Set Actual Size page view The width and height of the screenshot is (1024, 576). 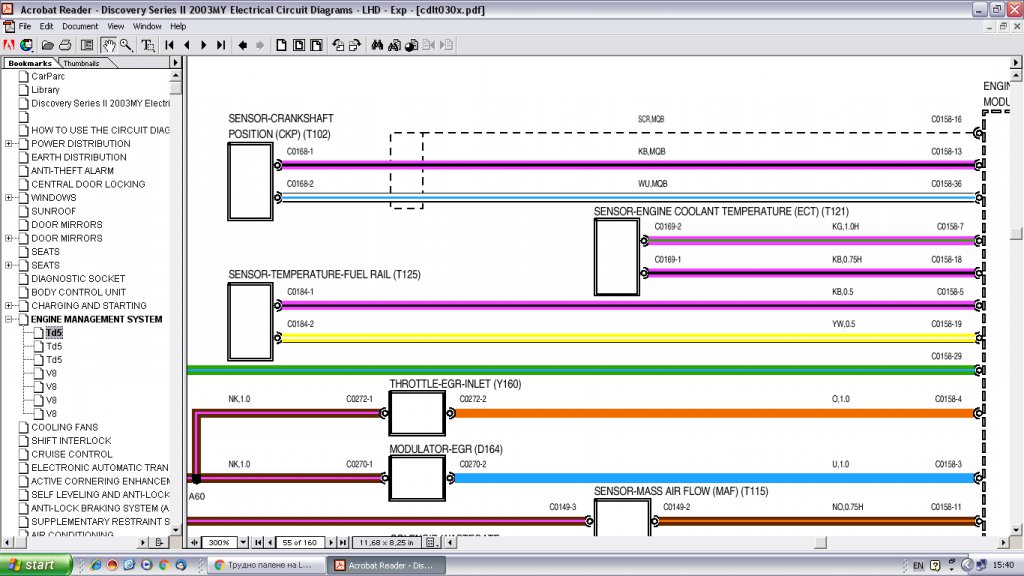(281, 45)
